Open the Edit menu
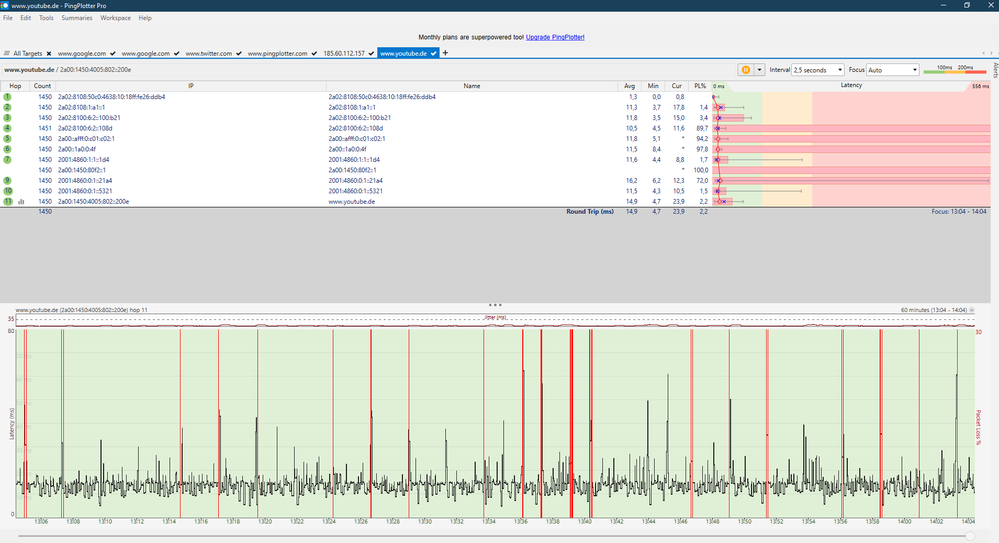This screenshot has width=999, height=543. (25, 18)
